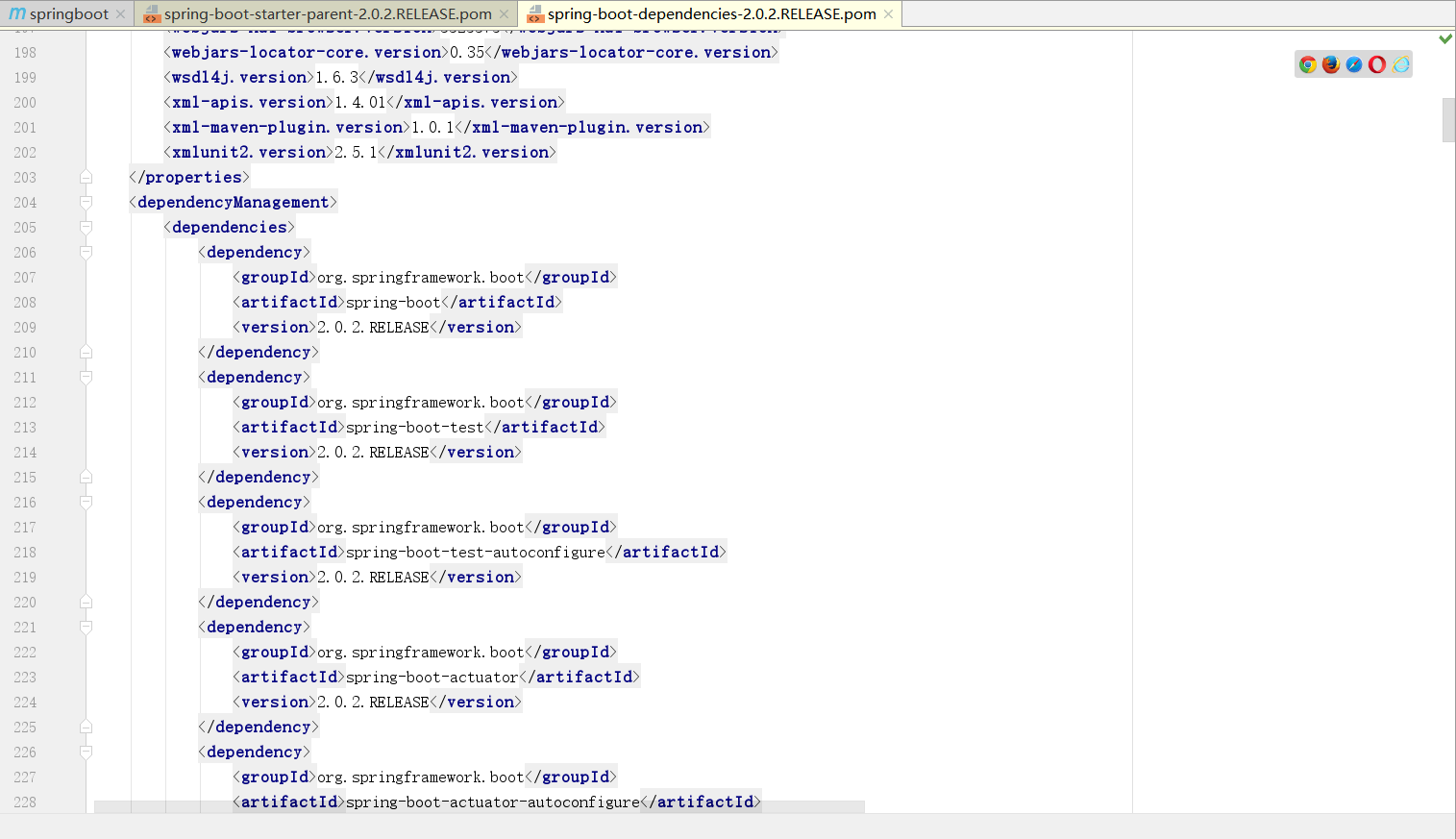
Task: Close the springboot tab
Action: pos(120,14)
